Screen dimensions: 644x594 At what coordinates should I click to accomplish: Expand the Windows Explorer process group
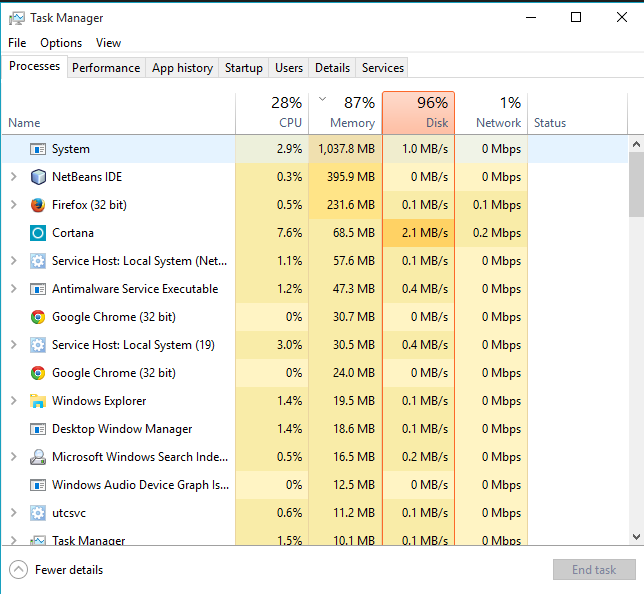(13, 401)
